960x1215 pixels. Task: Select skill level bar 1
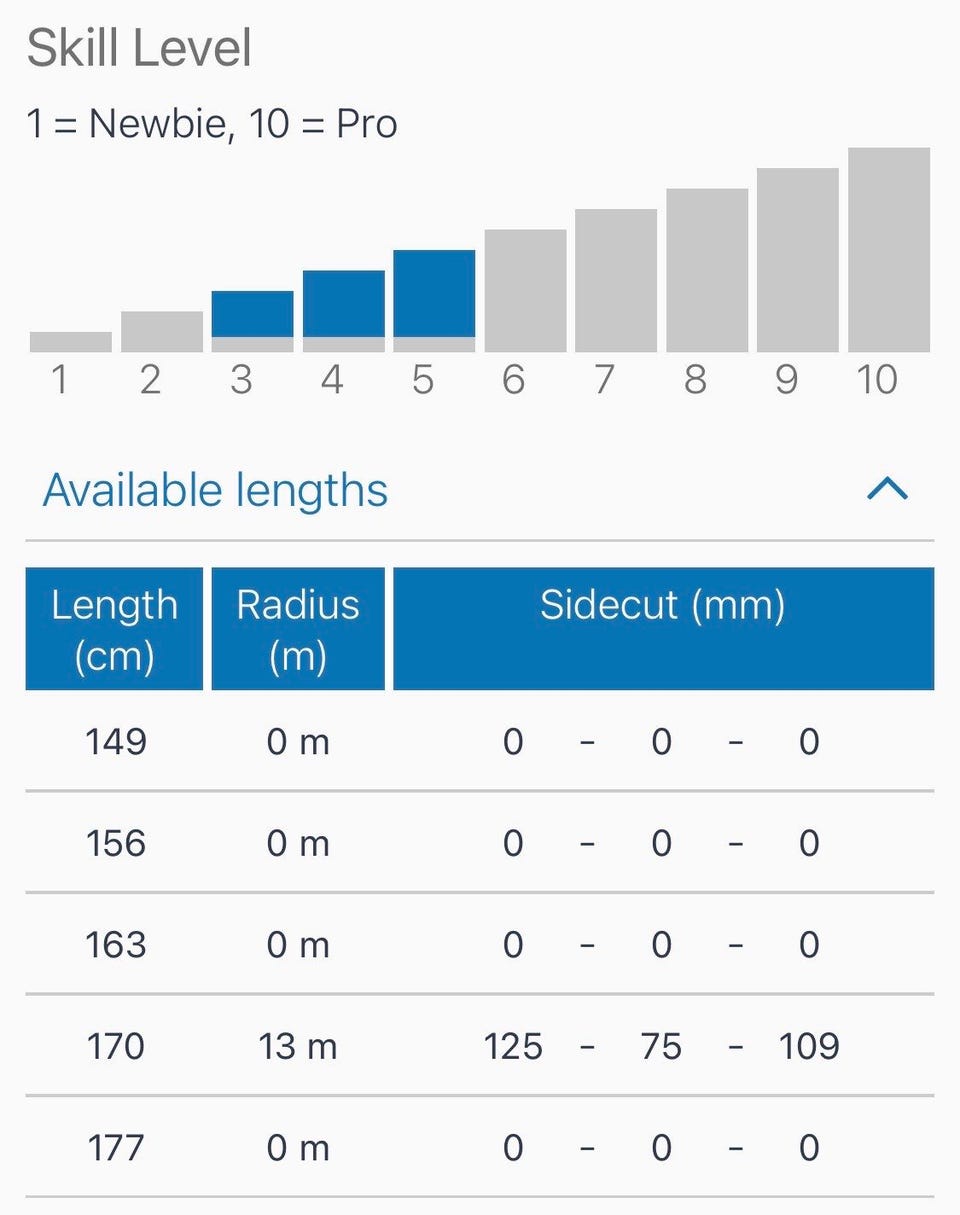(70, 342)
